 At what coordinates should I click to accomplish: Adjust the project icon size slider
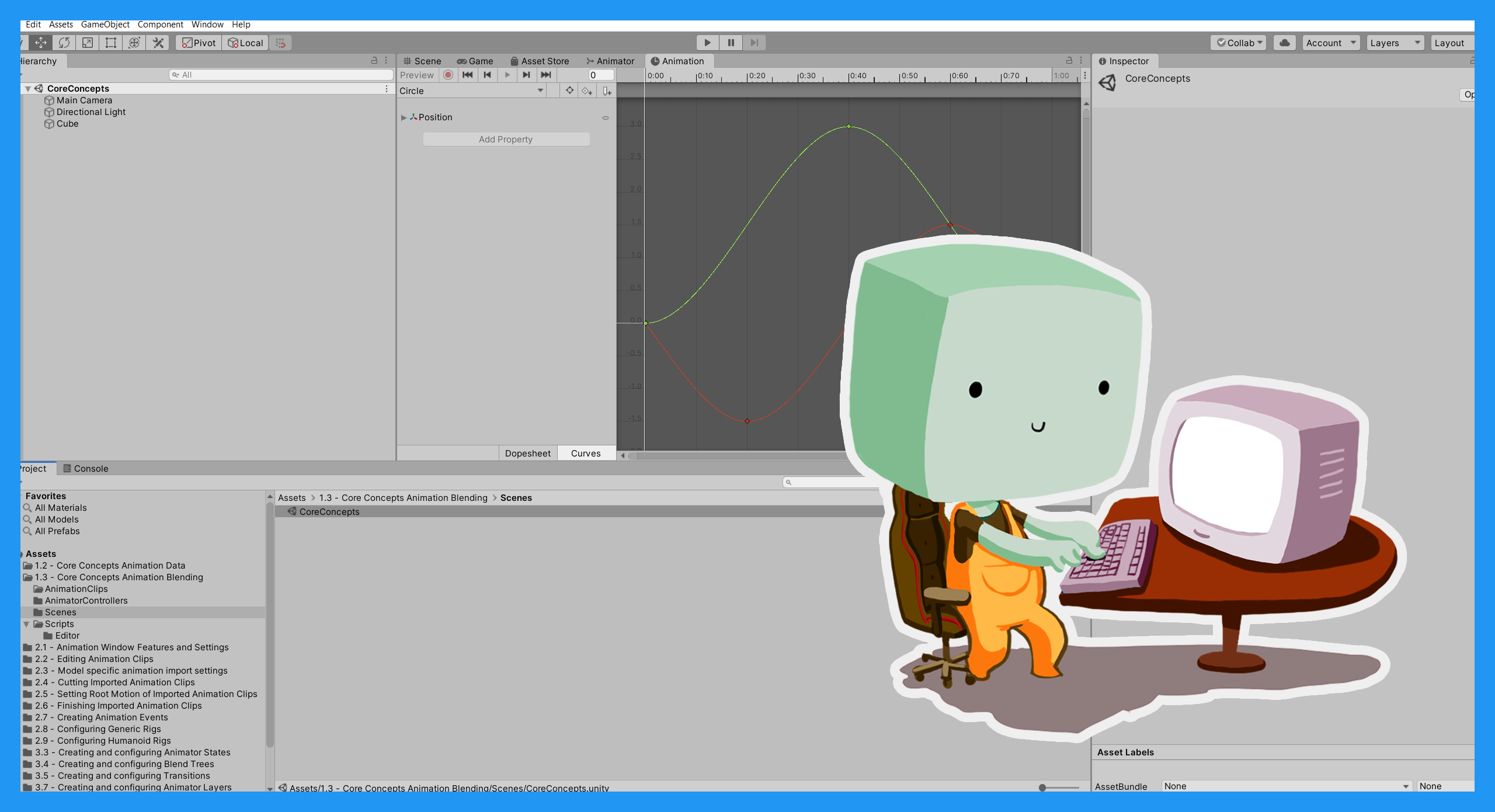pyautogui.click(x=1042, y=787)
